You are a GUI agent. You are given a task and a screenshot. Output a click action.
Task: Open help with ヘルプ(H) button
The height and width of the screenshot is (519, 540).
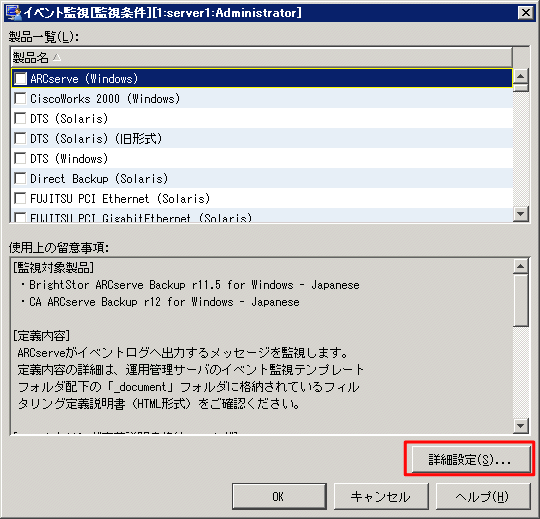pyautogui.click(x=483, y=496)
